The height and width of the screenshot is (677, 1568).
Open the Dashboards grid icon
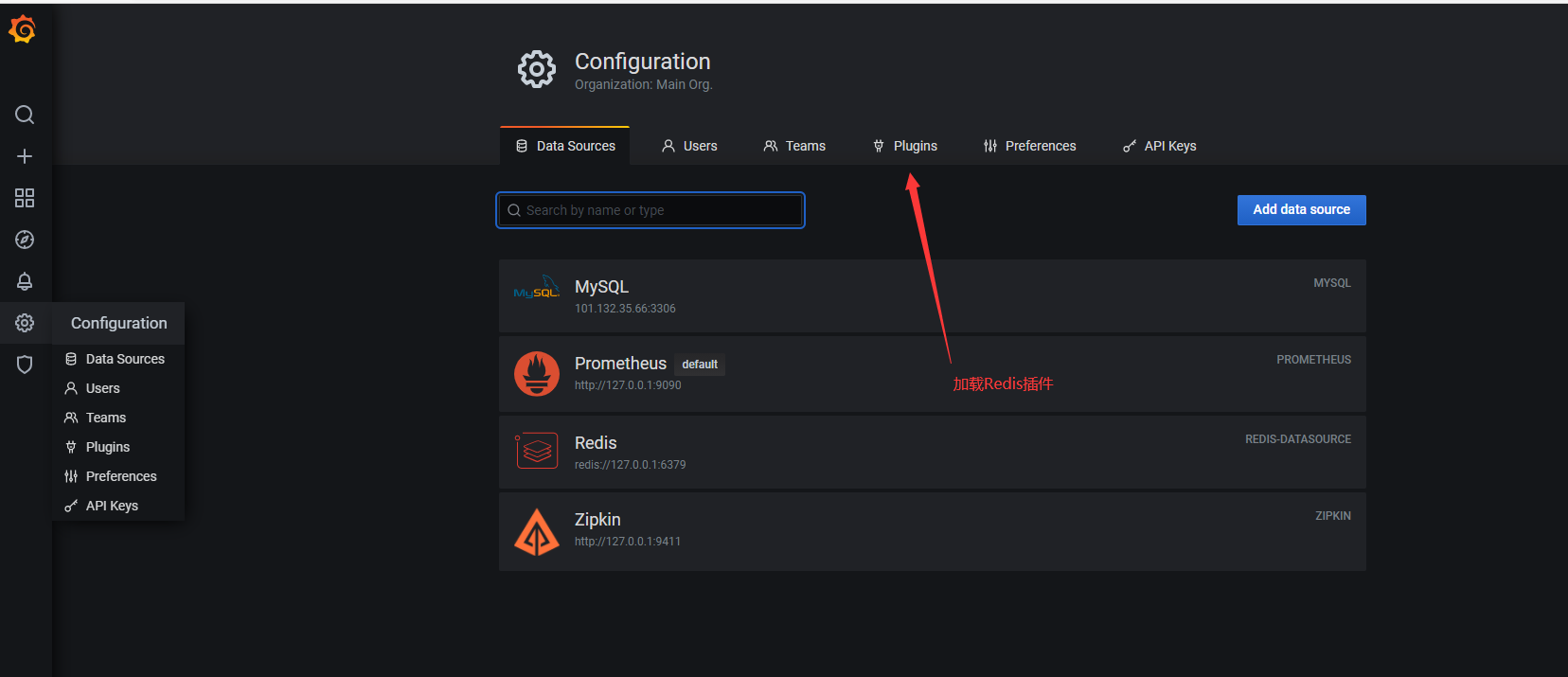point(25,198)
